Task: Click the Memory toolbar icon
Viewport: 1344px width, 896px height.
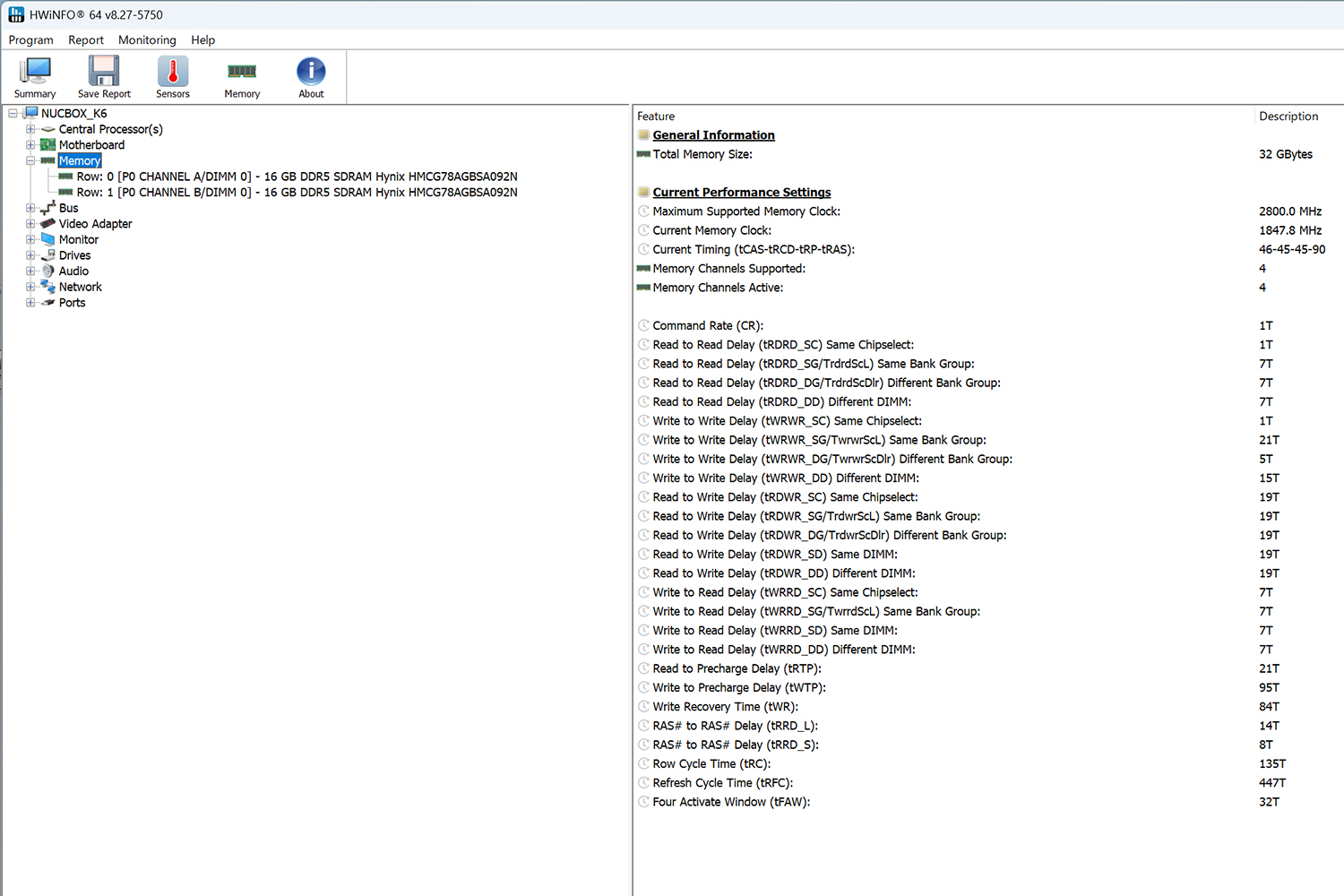Action: [242, 71]
